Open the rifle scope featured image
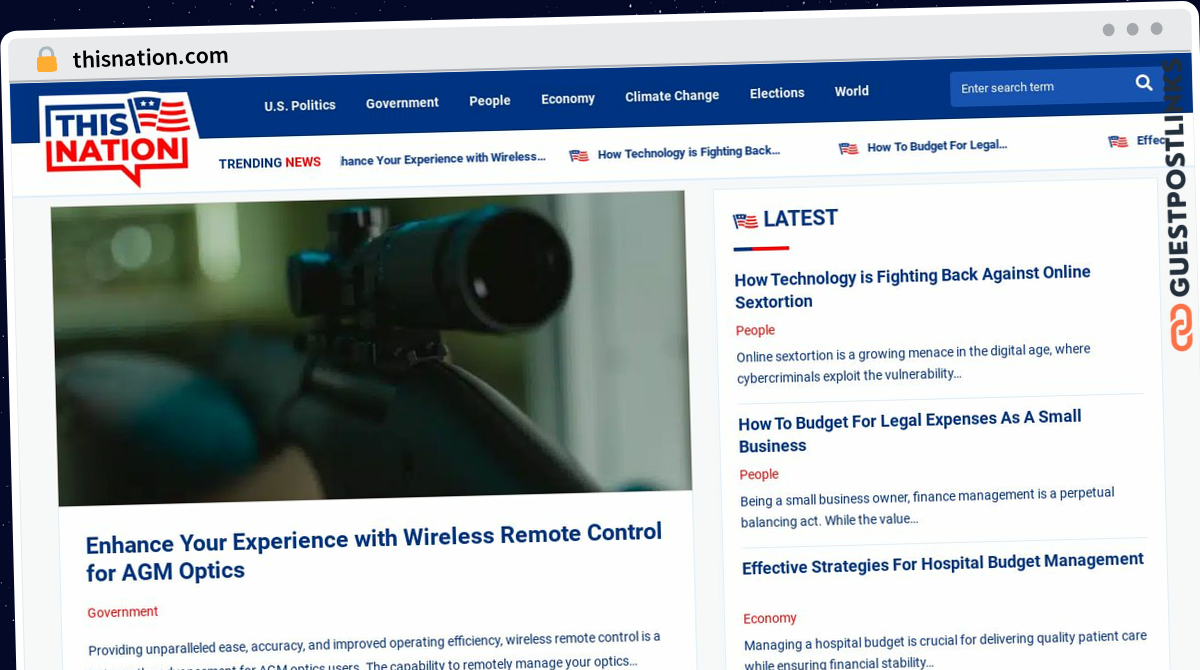1200x670 pixels. 371,347
